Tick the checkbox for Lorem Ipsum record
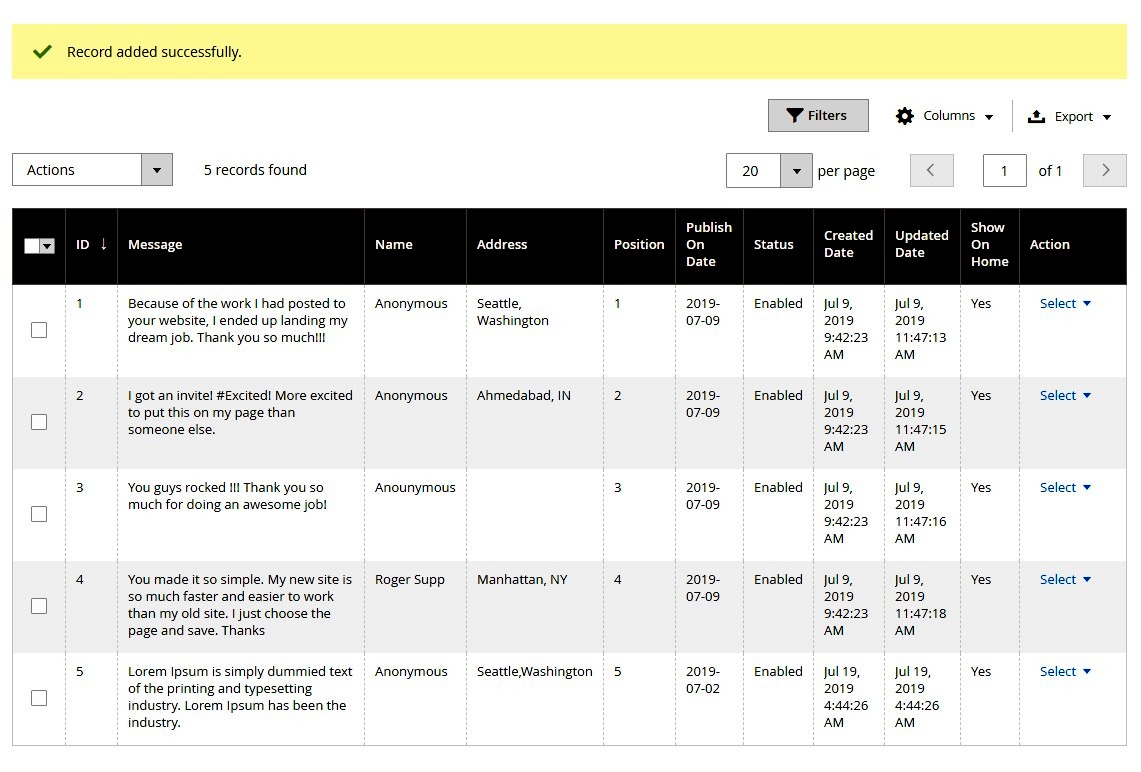Screen dimensions: 1141x772 click(x=39, y=698)
